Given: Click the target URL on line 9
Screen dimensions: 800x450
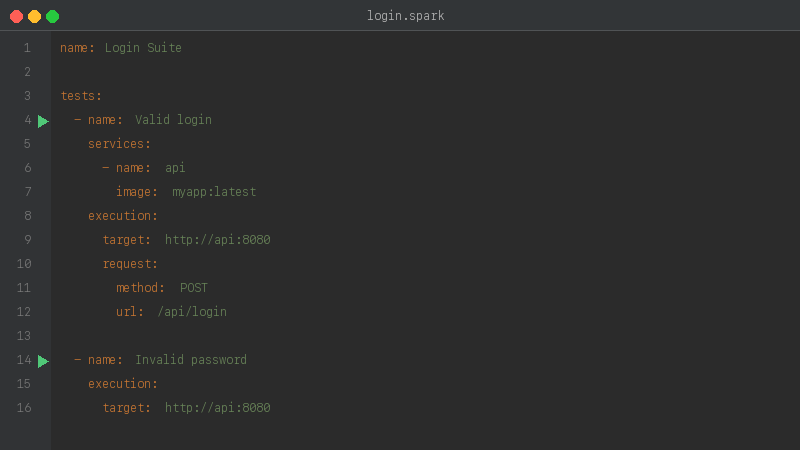Looking at the screenshot, I should [217, 240].
